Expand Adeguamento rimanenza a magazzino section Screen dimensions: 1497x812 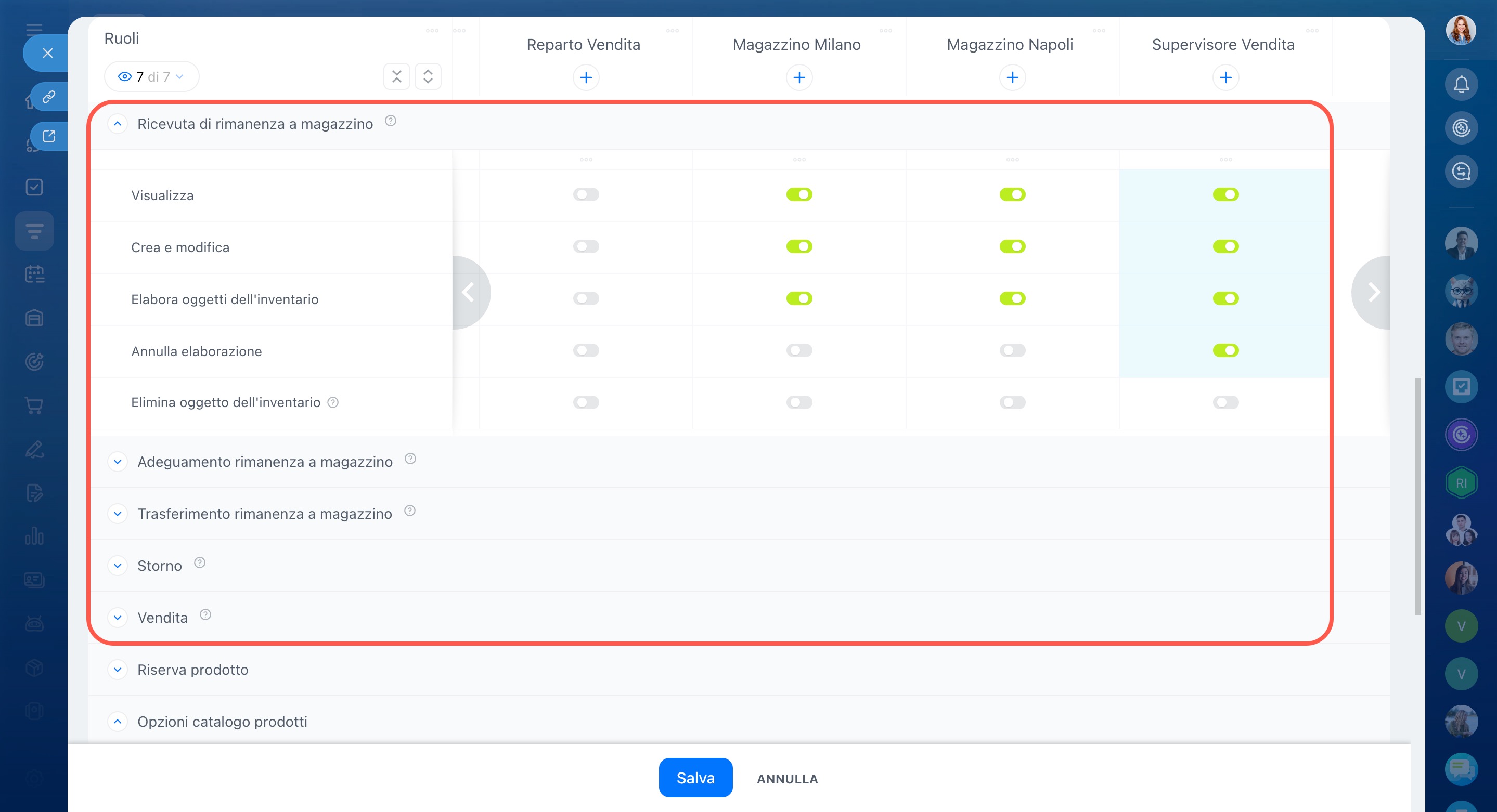tap(118, 462)
